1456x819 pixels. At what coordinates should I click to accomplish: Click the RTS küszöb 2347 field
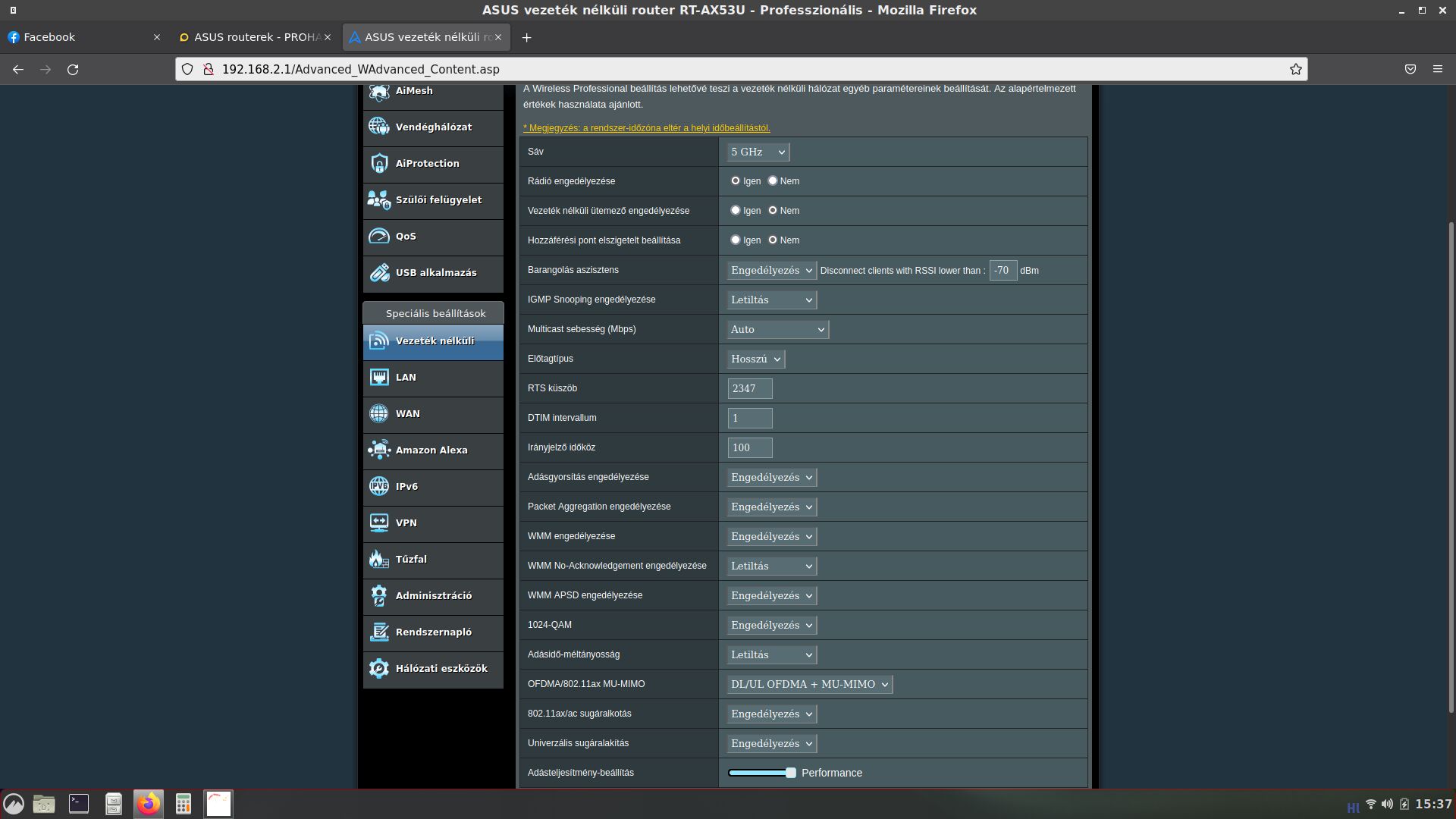(750, 388)
